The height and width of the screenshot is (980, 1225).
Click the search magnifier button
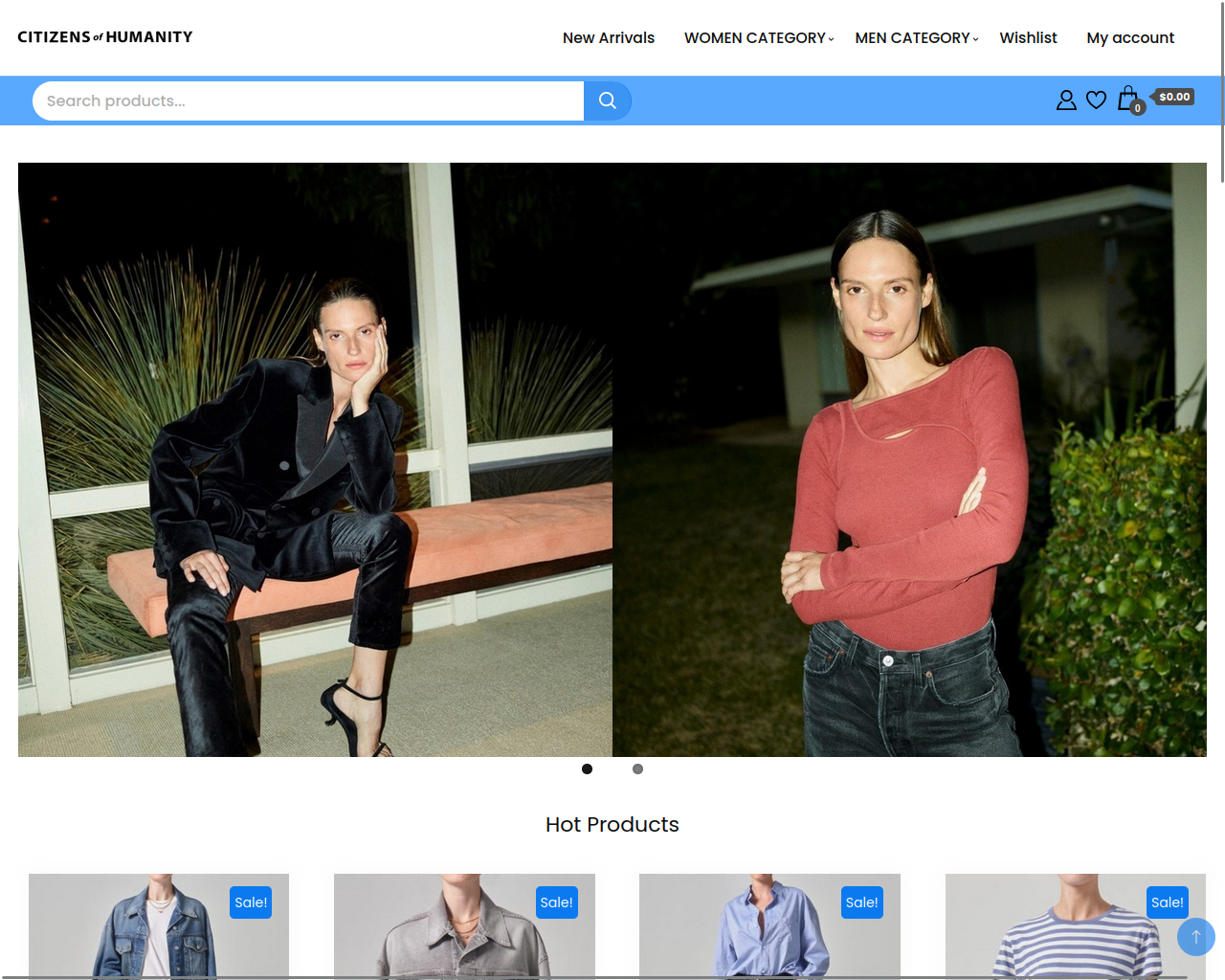coord(607,100)
